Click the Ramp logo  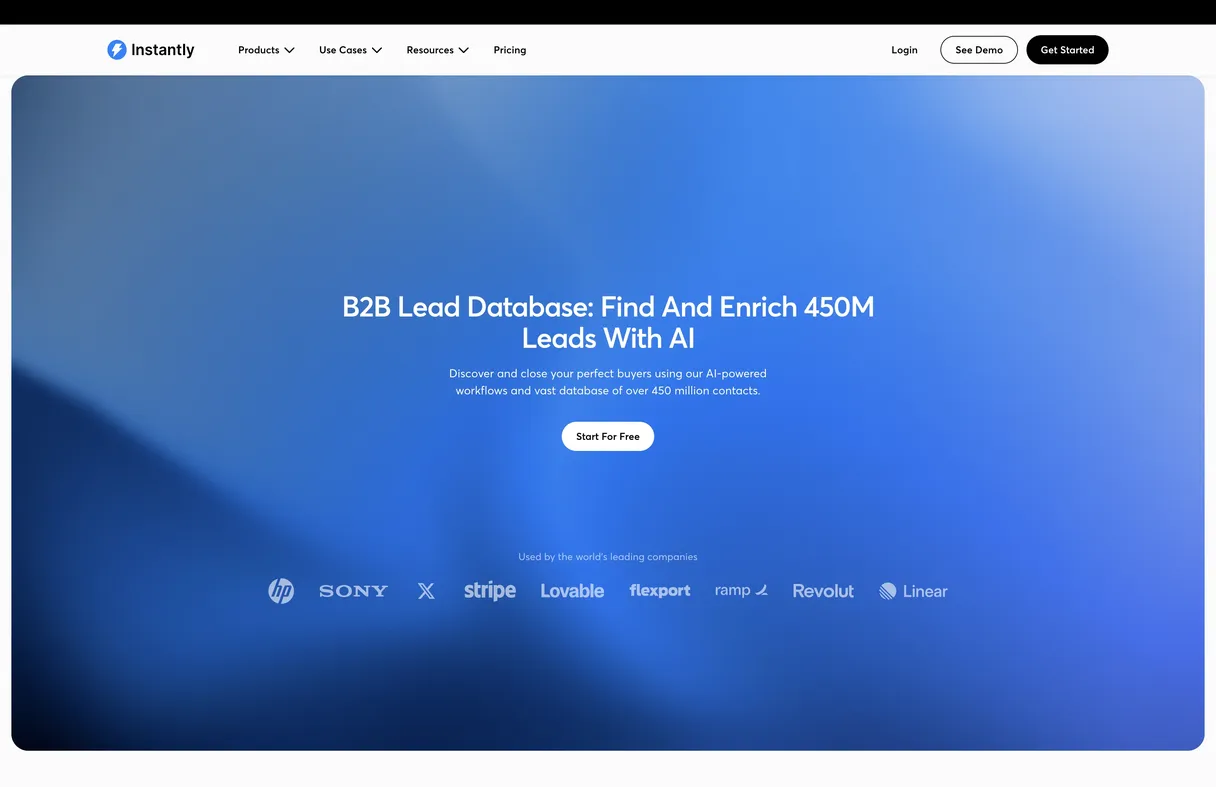(741, 590)
